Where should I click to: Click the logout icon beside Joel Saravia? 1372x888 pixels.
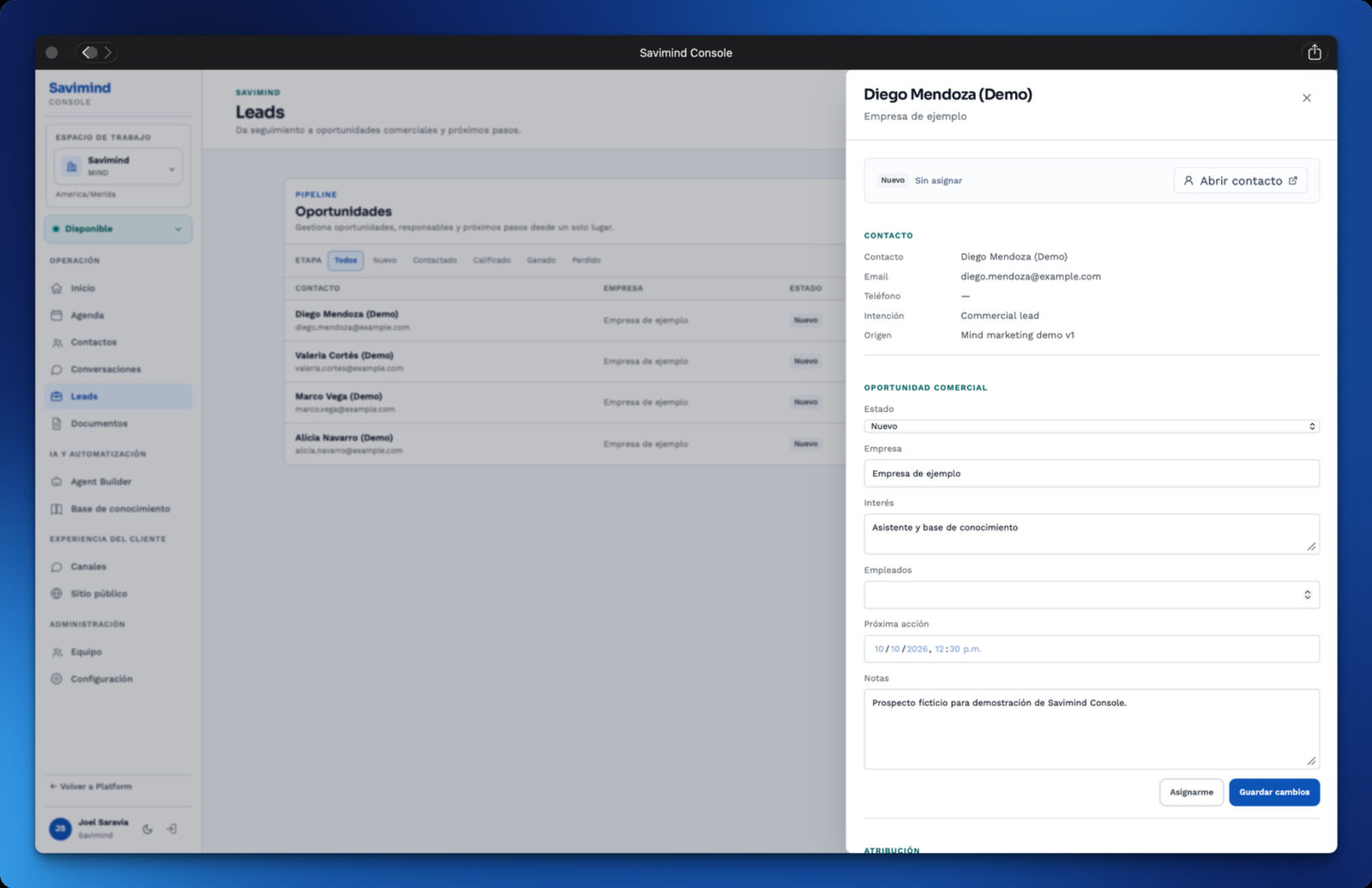(x=172, y=829)
